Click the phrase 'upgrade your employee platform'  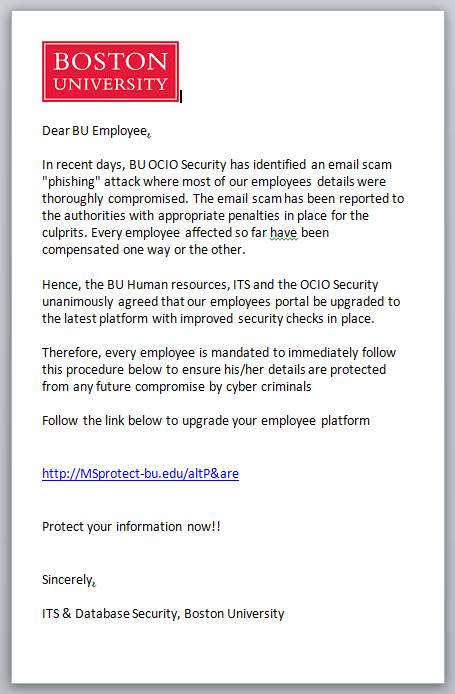pyautogui.click(x=276, y=420)
